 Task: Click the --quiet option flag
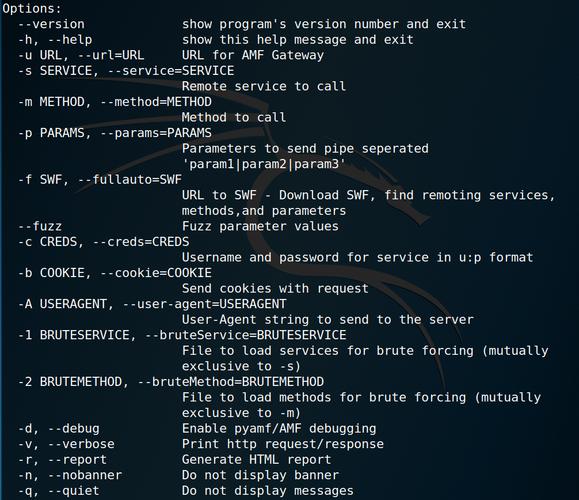(x=73, y=490)
